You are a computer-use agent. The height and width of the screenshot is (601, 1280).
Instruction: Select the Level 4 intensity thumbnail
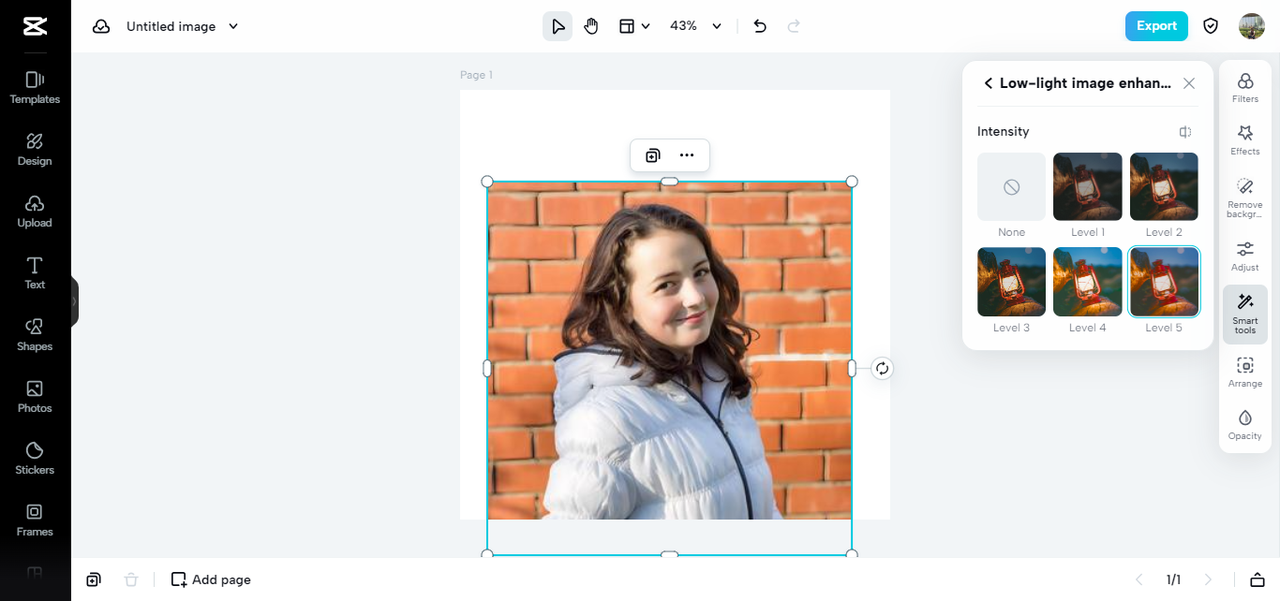coord(1087,282)
